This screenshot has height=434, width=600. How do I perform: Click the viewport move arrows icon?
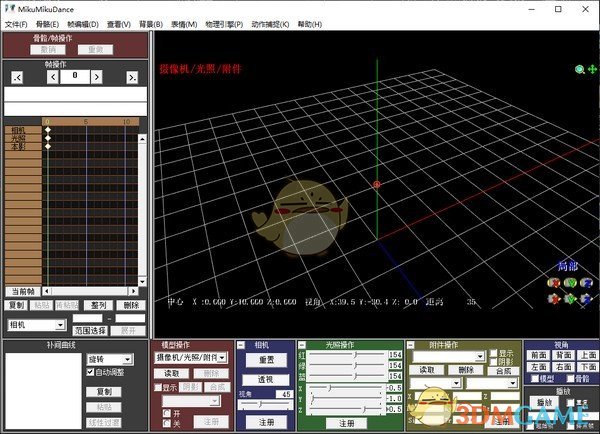591,70
